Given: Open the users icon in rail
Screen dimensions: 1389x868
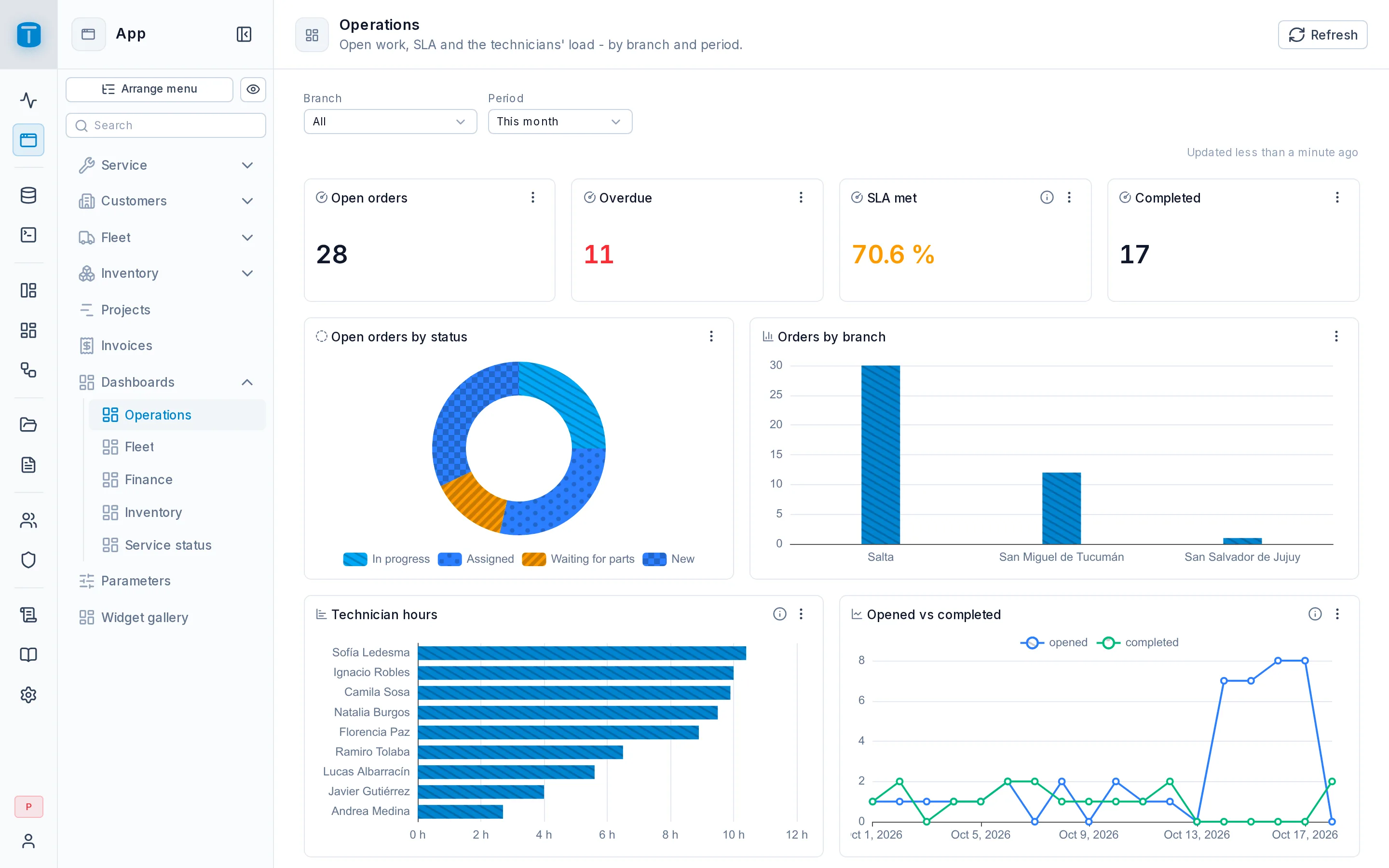Looking at the screenshot, I should pos(28,520).
